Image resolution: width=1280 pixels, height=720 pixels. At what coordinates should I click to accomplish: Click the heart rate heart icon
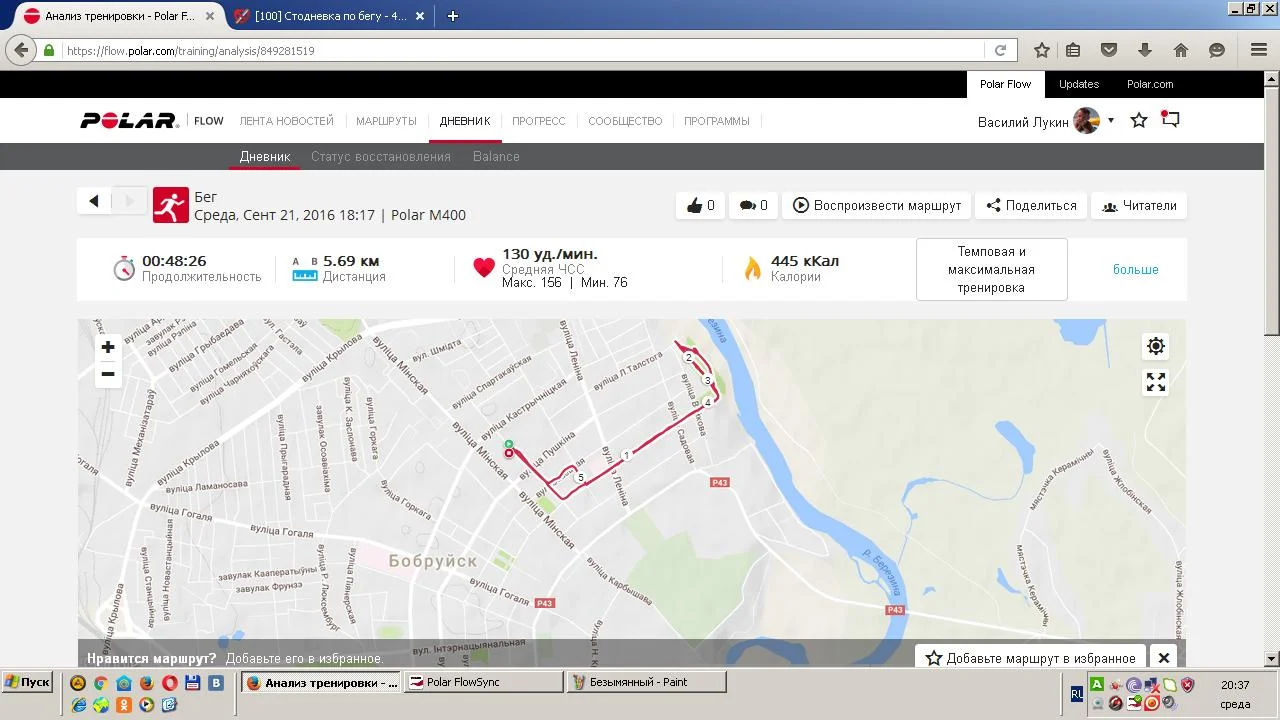pos(484,268)
